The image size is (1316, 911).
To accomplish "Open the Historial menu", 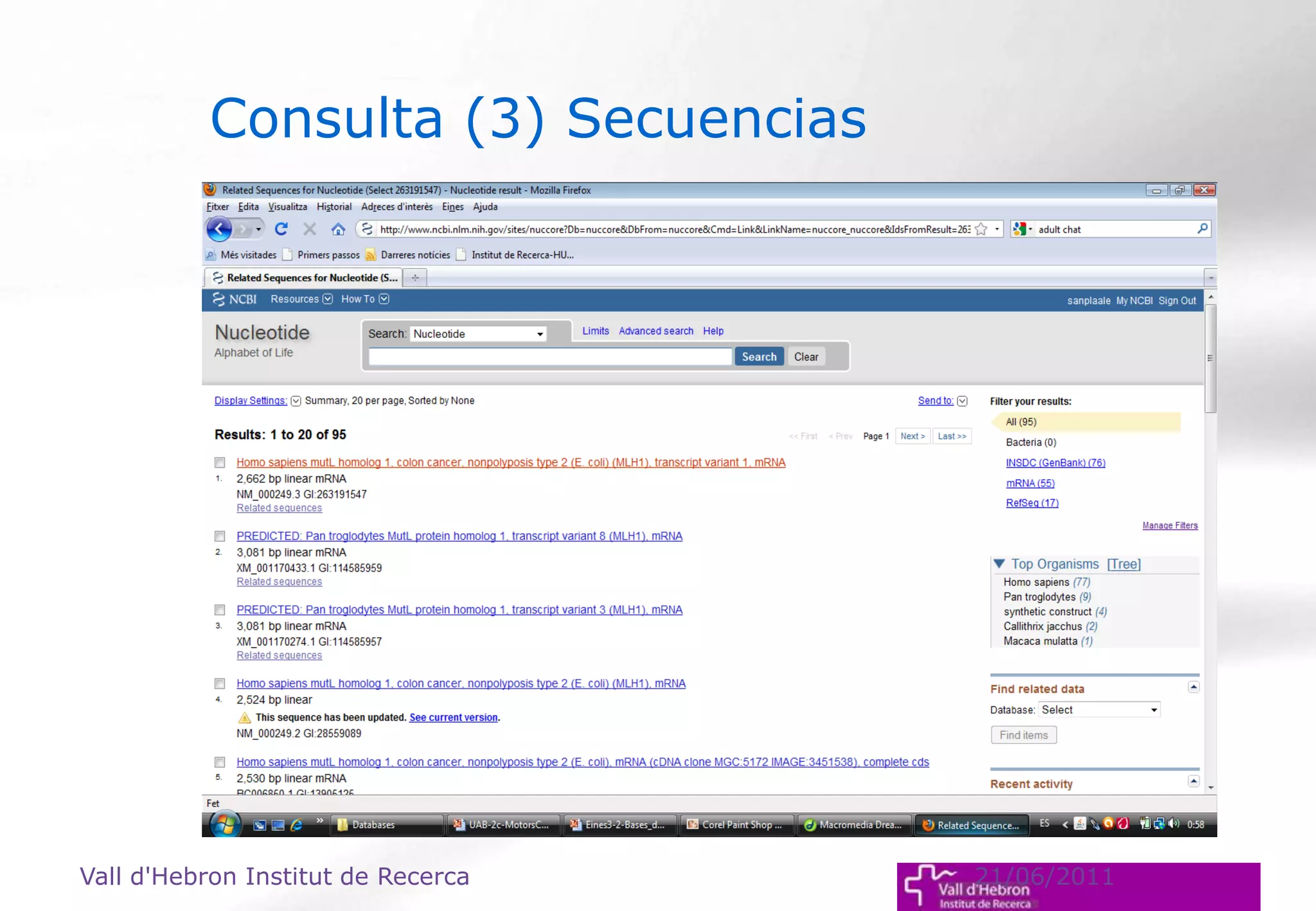I will 334,207.
